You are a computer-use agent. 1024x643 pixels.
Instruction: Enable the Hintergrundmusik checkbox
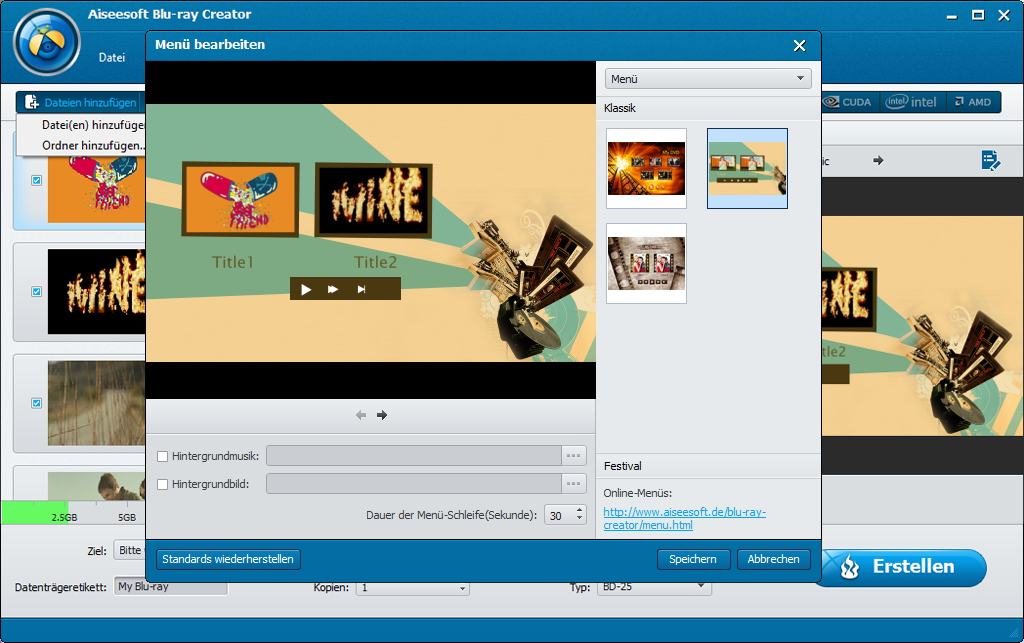pyautogui.click(x=162, y=455)
